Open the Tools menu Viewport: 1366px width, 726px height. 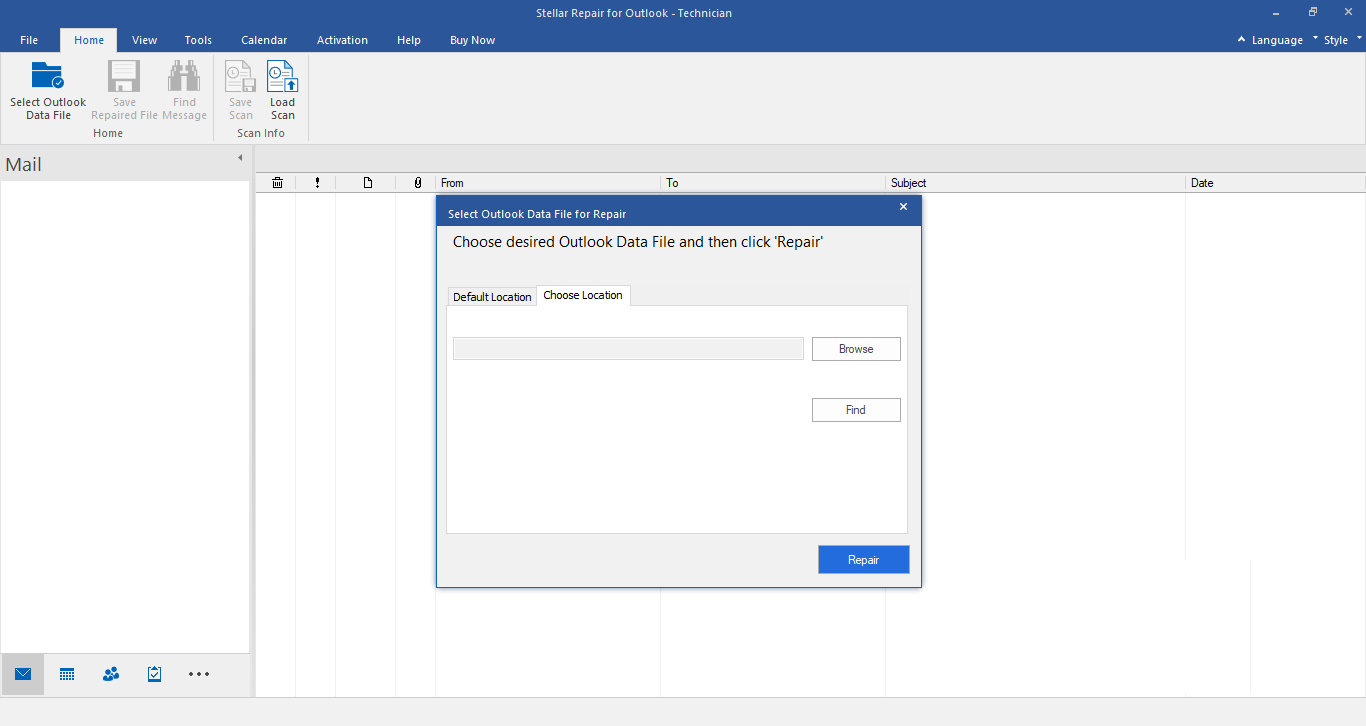tap(197, 40)
